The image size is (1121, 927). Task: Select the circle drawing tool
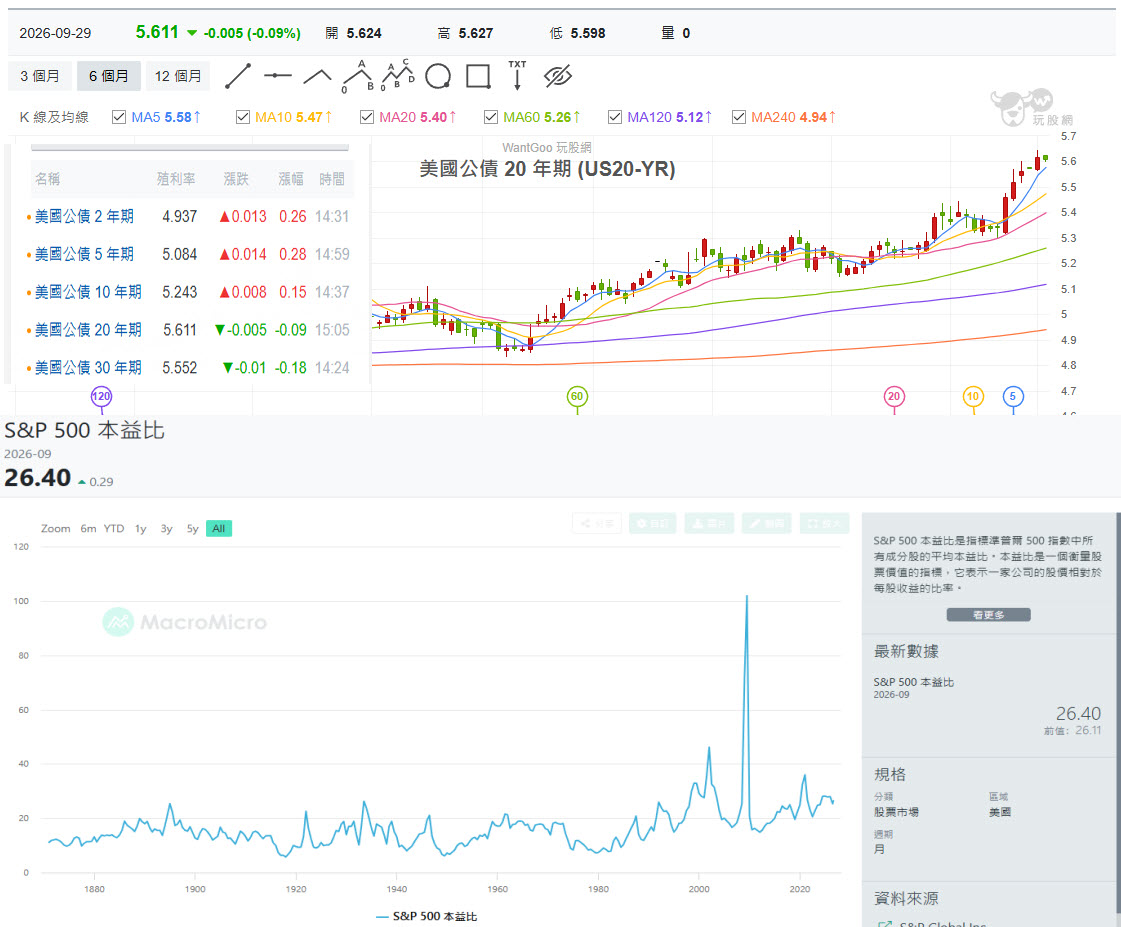(x=438, y=76)
